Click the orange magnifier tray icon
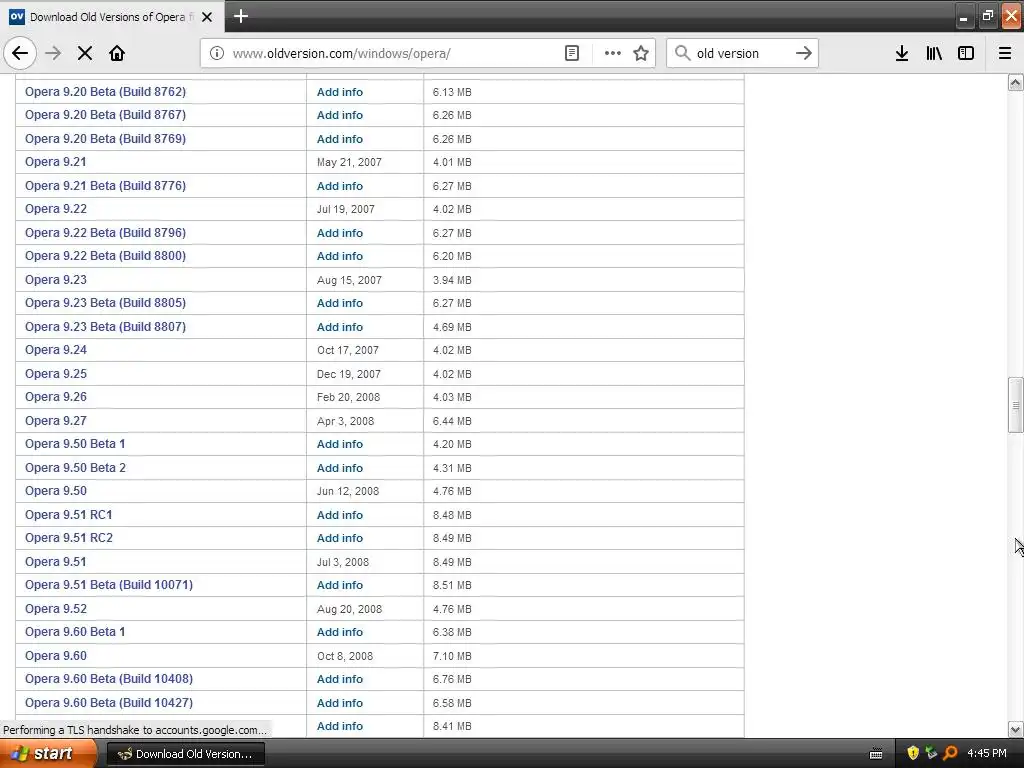1024x768 pixels. click(950, 754)
